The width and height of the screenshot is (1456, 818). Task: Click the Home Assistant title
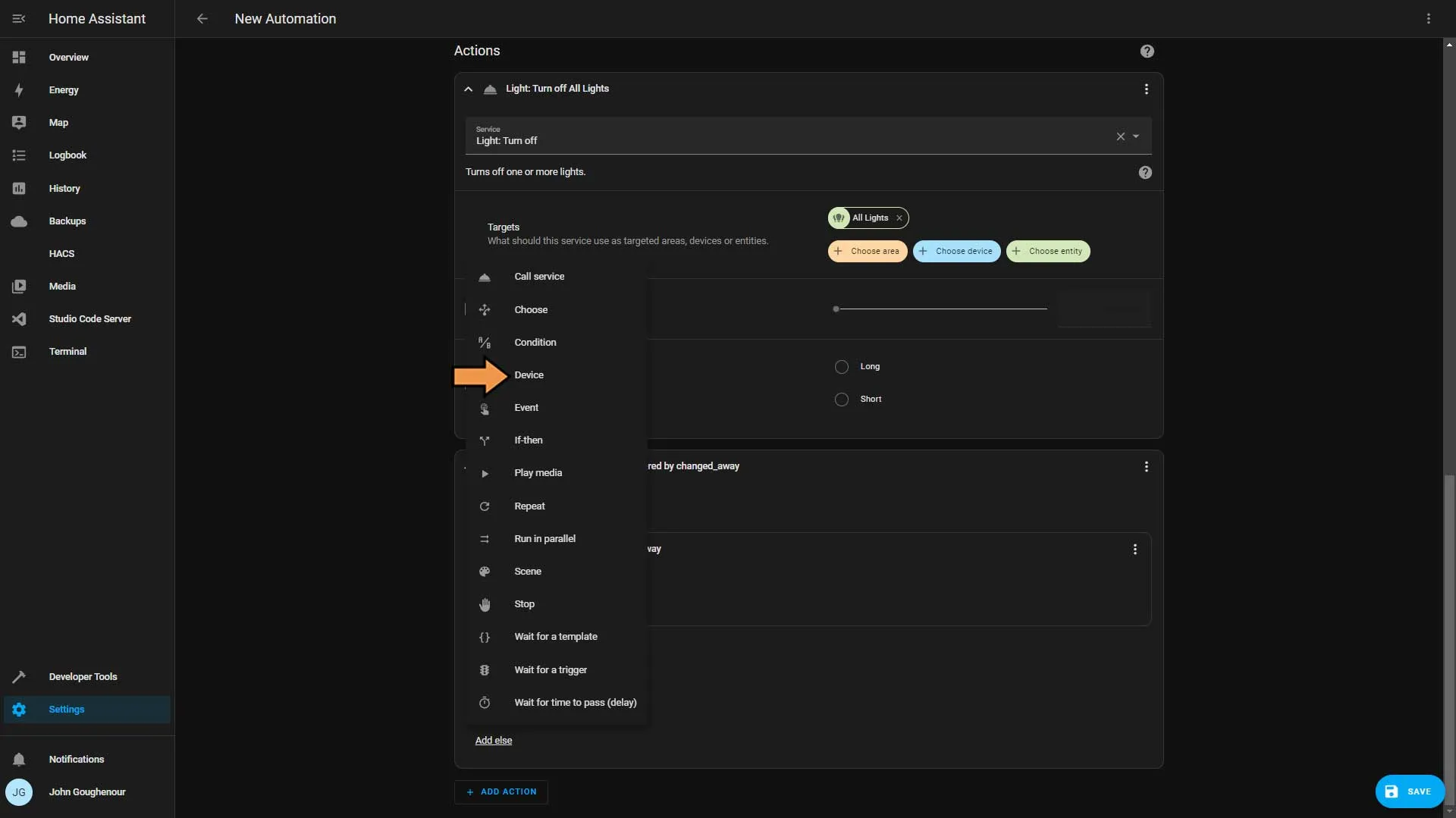(96, 18)
